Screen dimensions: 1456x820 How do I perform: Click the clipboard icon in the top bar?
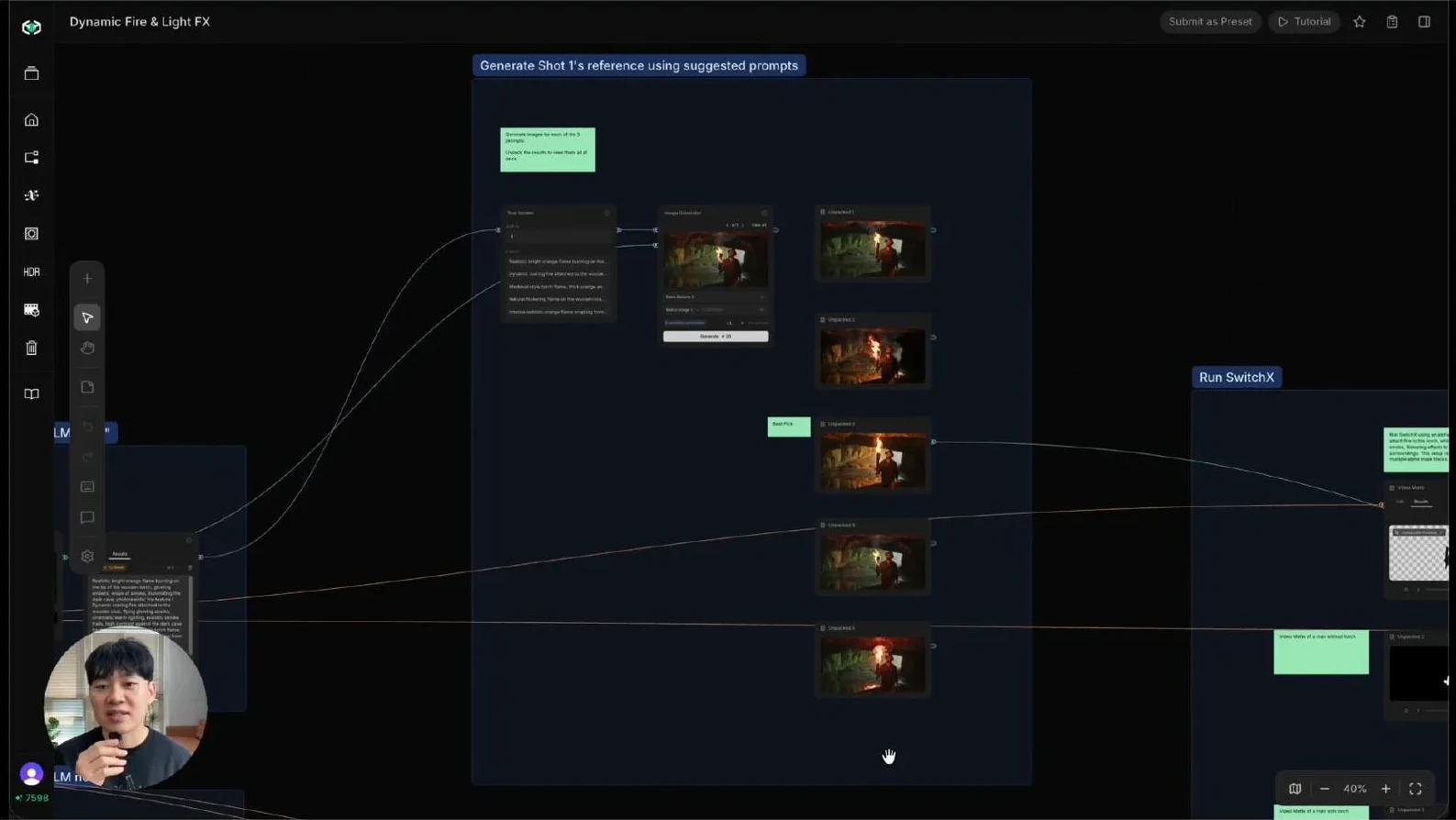1392,22
